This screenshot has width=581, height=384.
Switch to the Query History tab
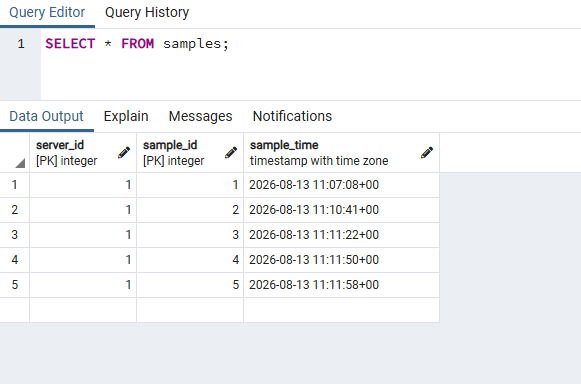[147, 12]
